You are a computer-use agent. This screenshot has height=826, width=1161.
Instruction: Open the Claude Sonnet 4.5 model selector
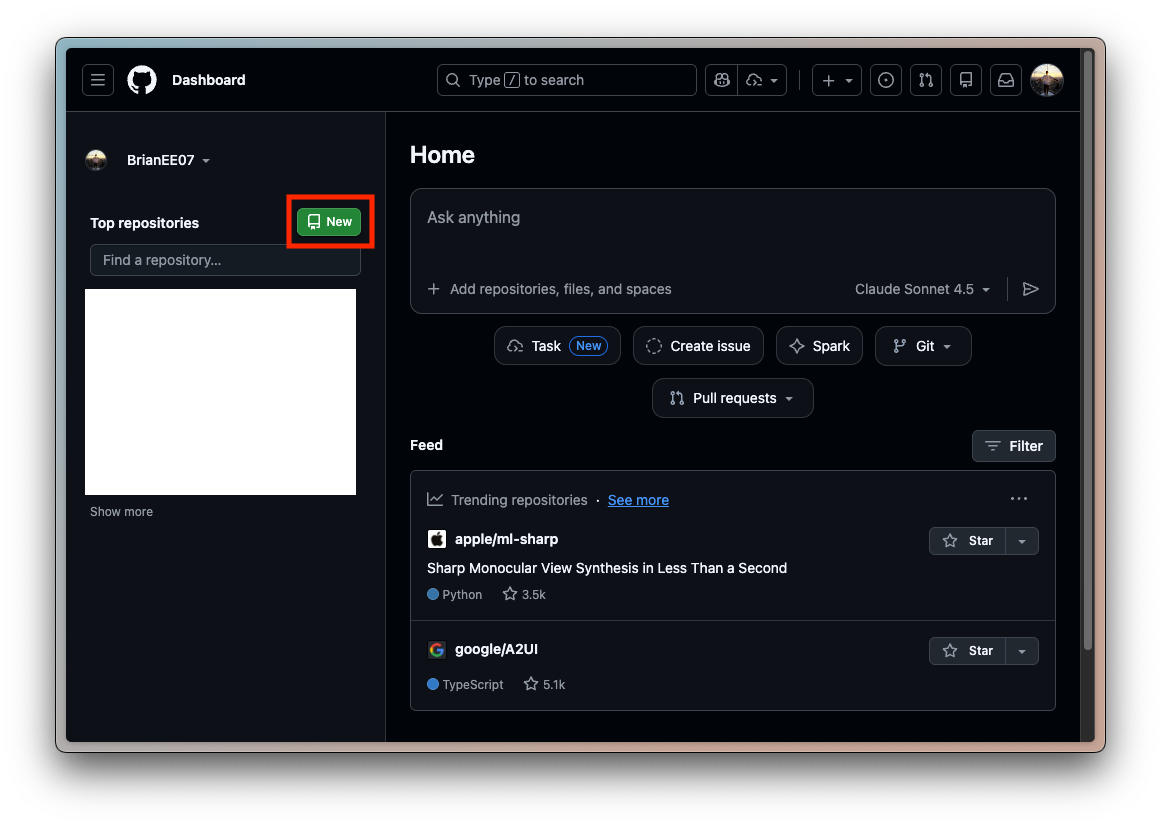tap(922, 289)
